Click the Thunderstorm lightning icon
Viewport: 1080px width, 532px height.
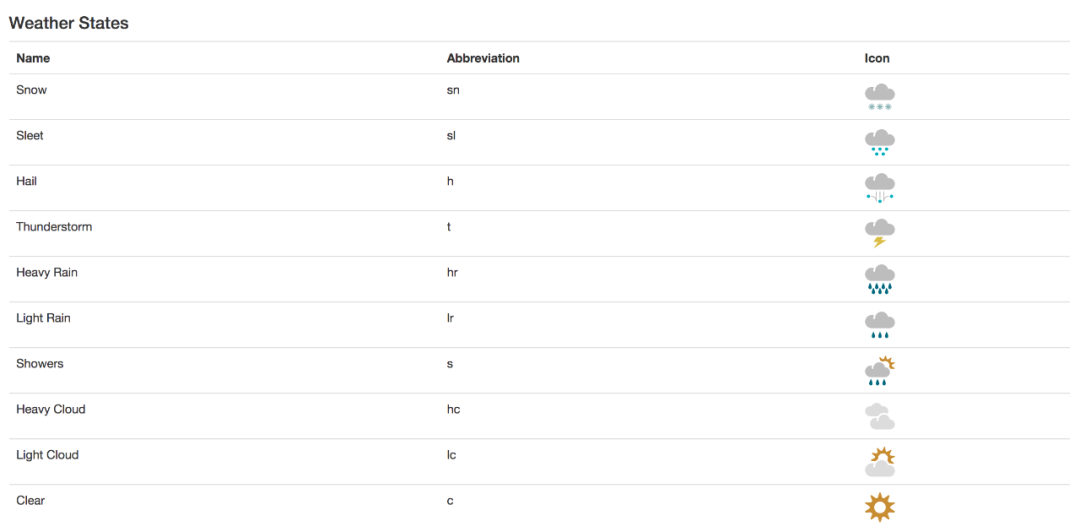(880, 234)
